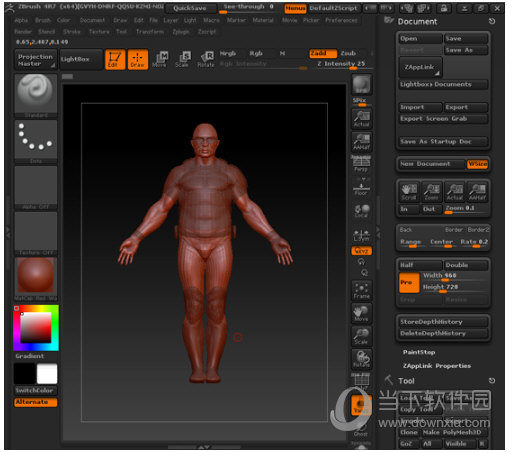The height and width of the screenshot is (452, 515).
Task: Click the Frame mesh icon
Action: click(362, 291)
